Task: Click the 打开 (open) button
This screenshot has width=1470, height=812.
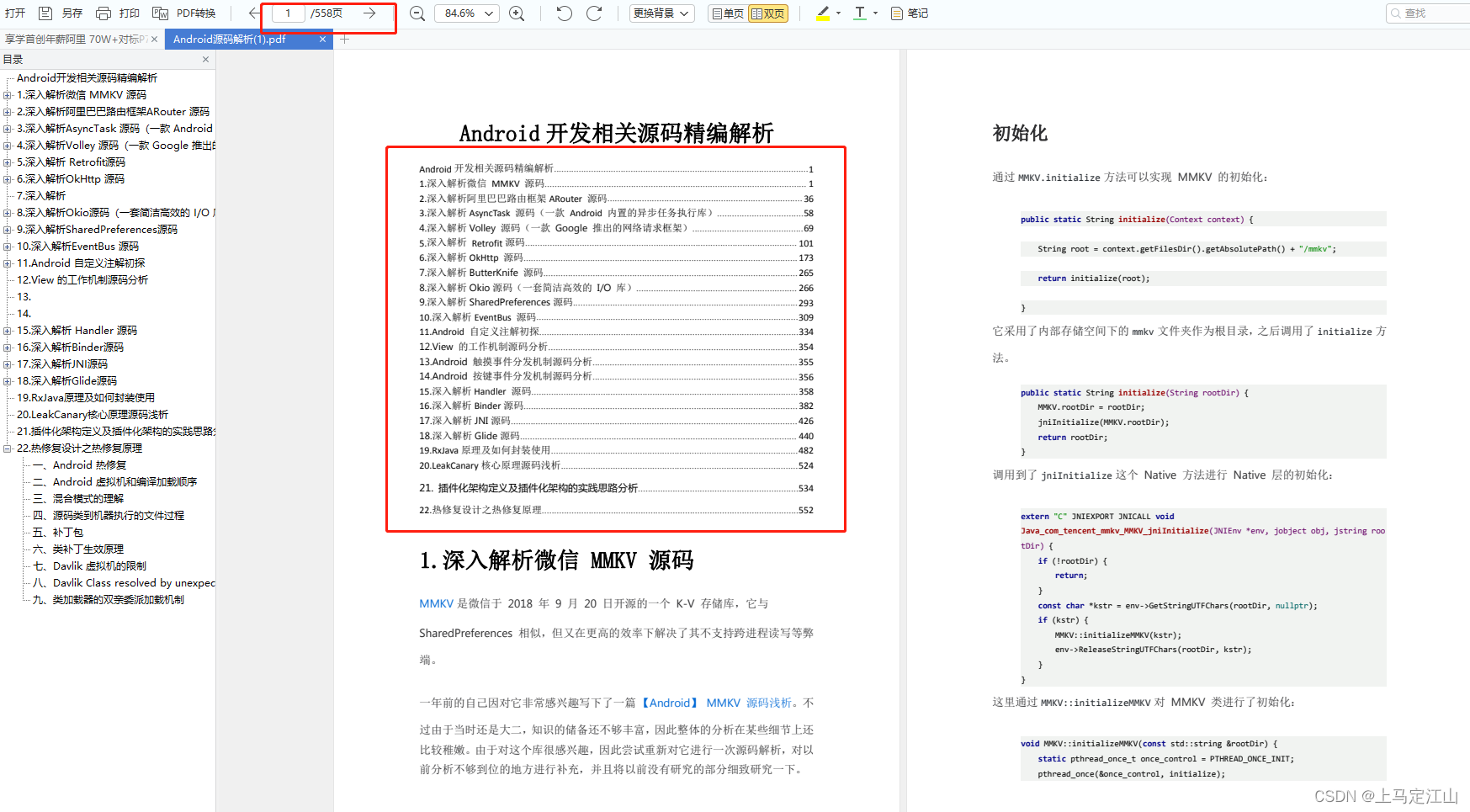Action: (15, 13)
